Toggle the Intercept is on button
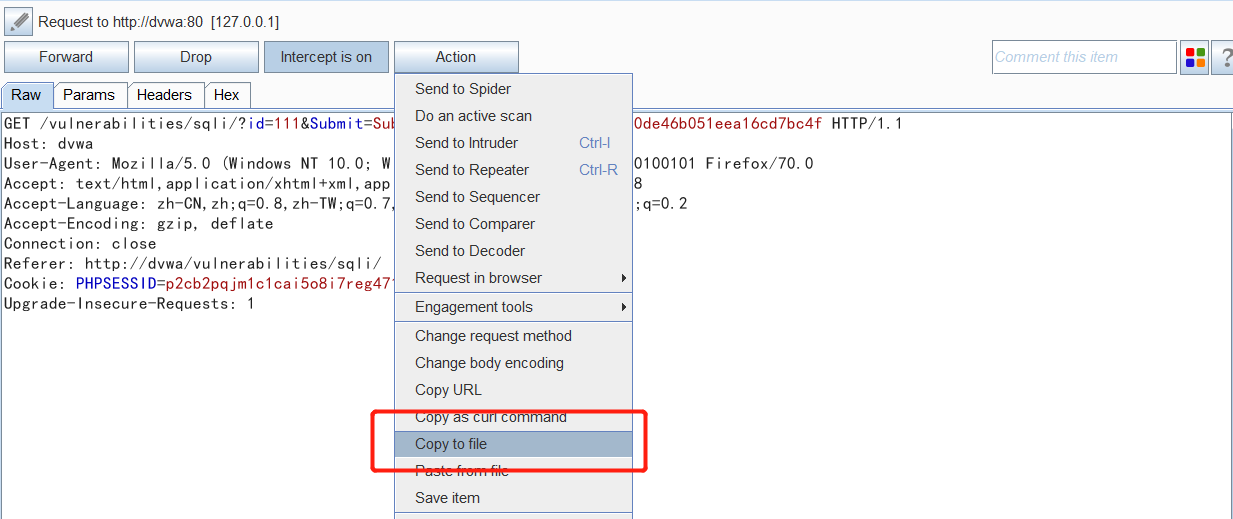1233x519 pixels. [x=326, y=57]
